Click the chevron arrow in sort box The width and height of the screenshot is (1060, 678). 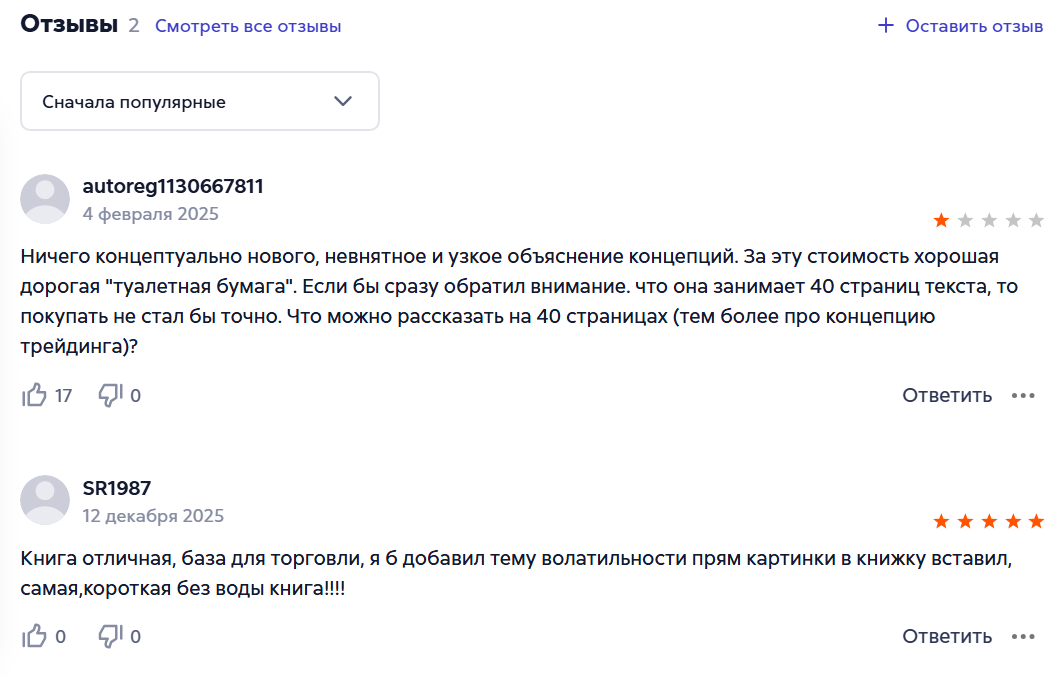343,101
